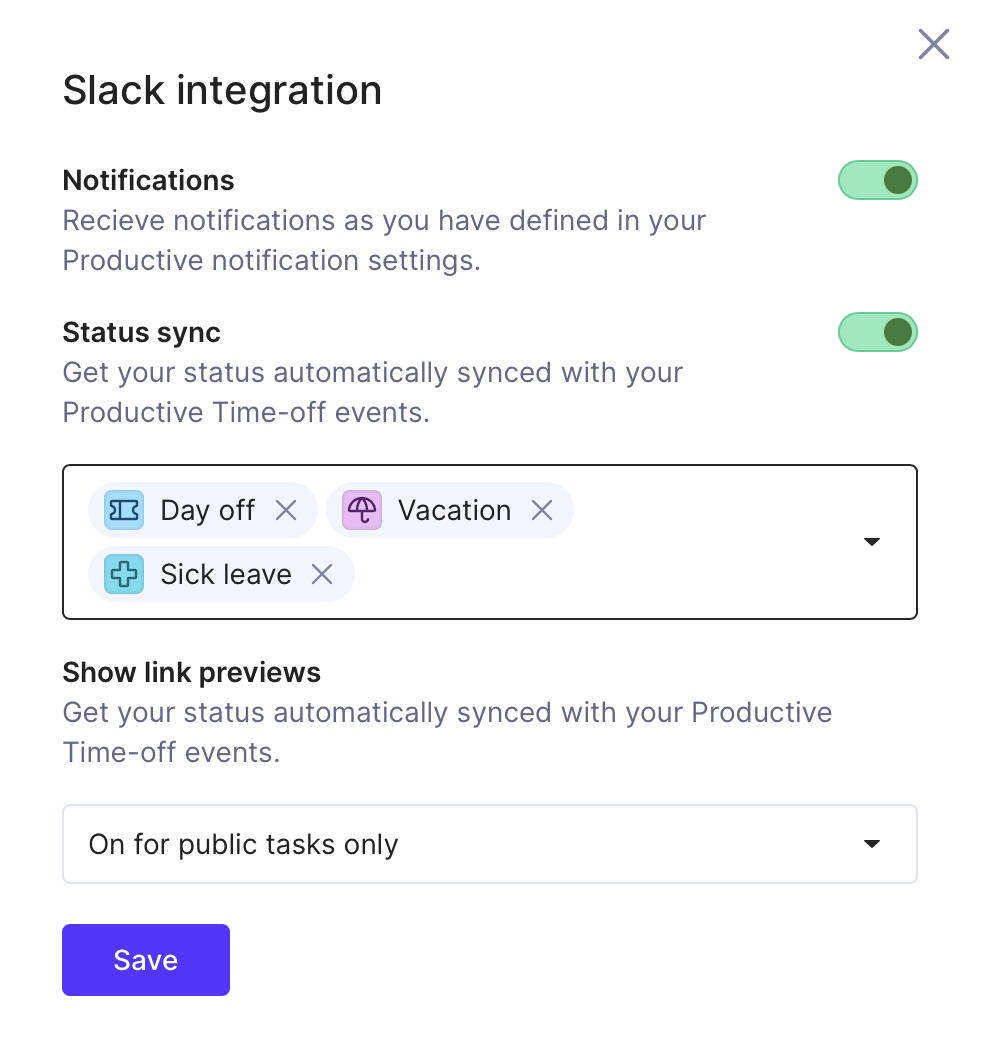Remove the Vacation tag
Viewport: 984px width, 1056px height.
(x=542, y=510)
